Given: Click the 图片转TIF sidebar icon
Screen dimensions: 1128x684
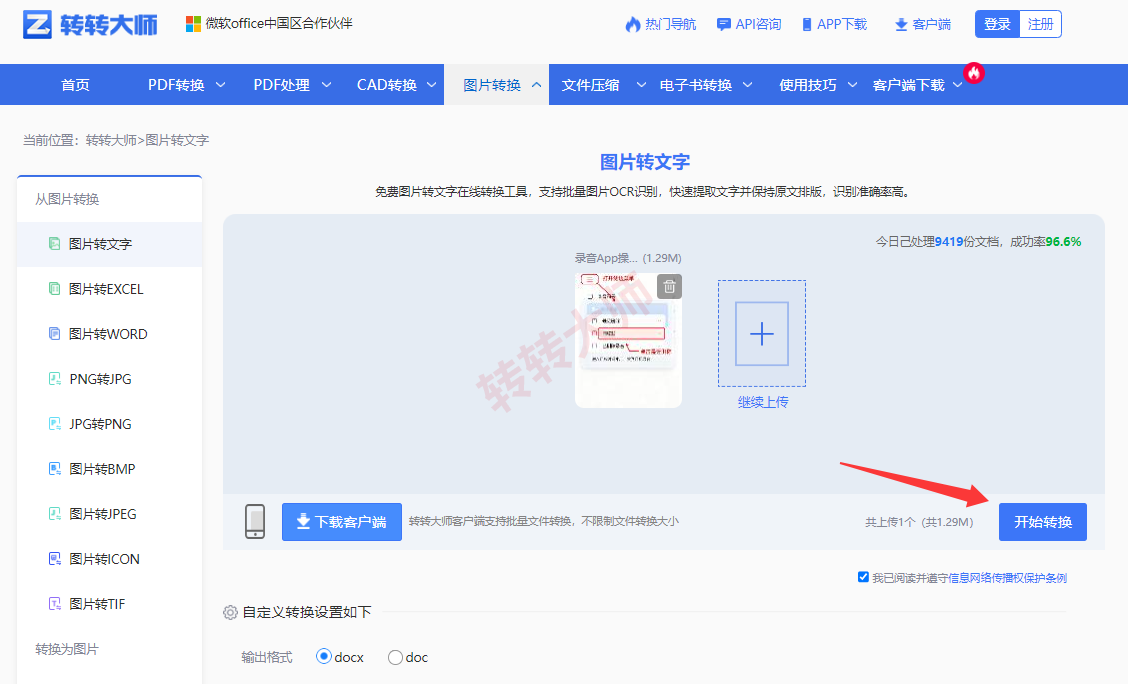Looking at the screenshot, I should click(x=54, y=603).
